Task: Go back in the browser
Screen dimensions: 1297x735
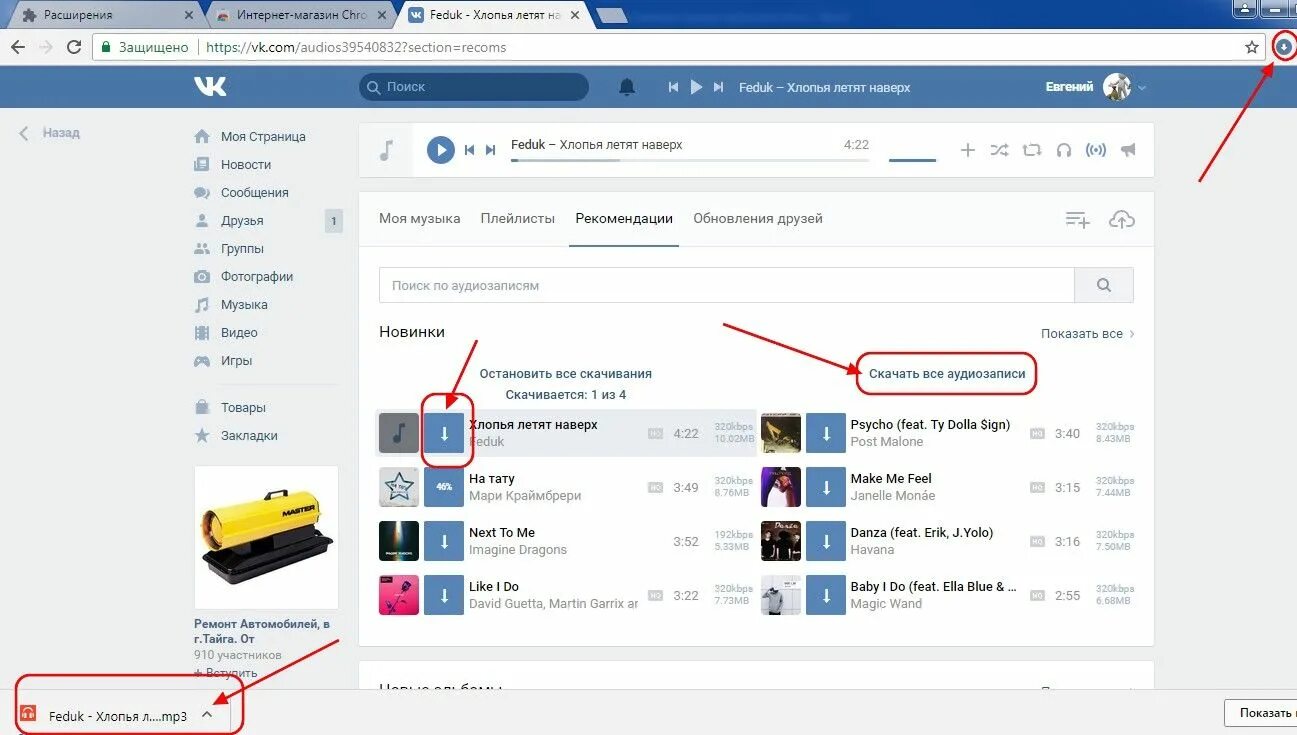Action: coord(18,47)
